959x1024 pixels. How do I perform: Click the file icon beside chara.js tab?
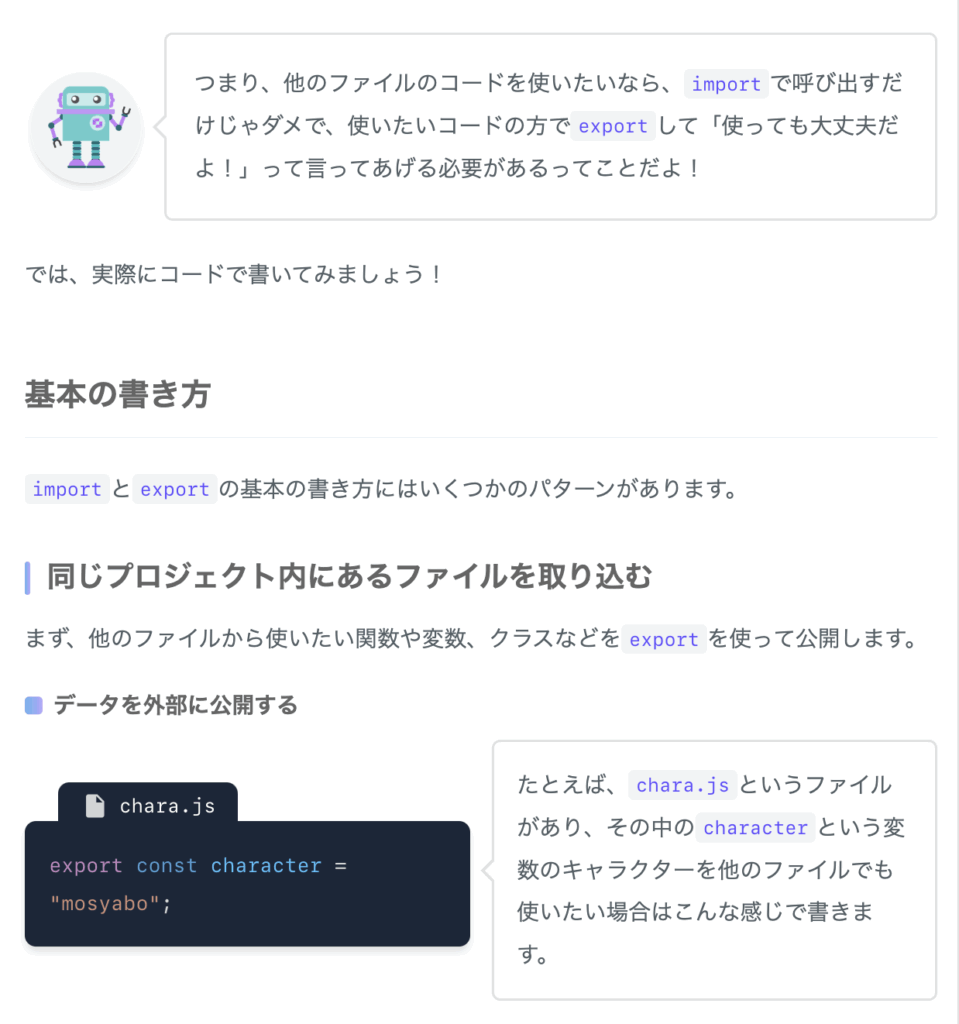(x=95, y=806)
